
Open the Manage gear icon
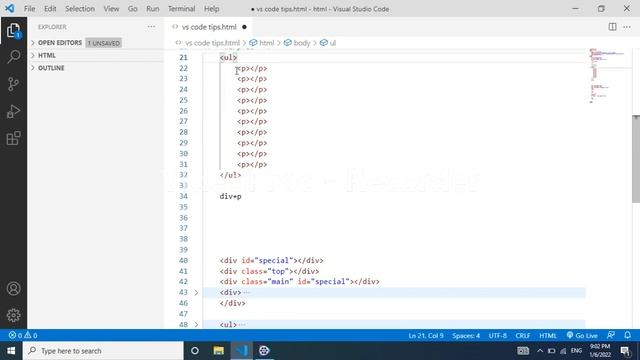click(13, 315)
